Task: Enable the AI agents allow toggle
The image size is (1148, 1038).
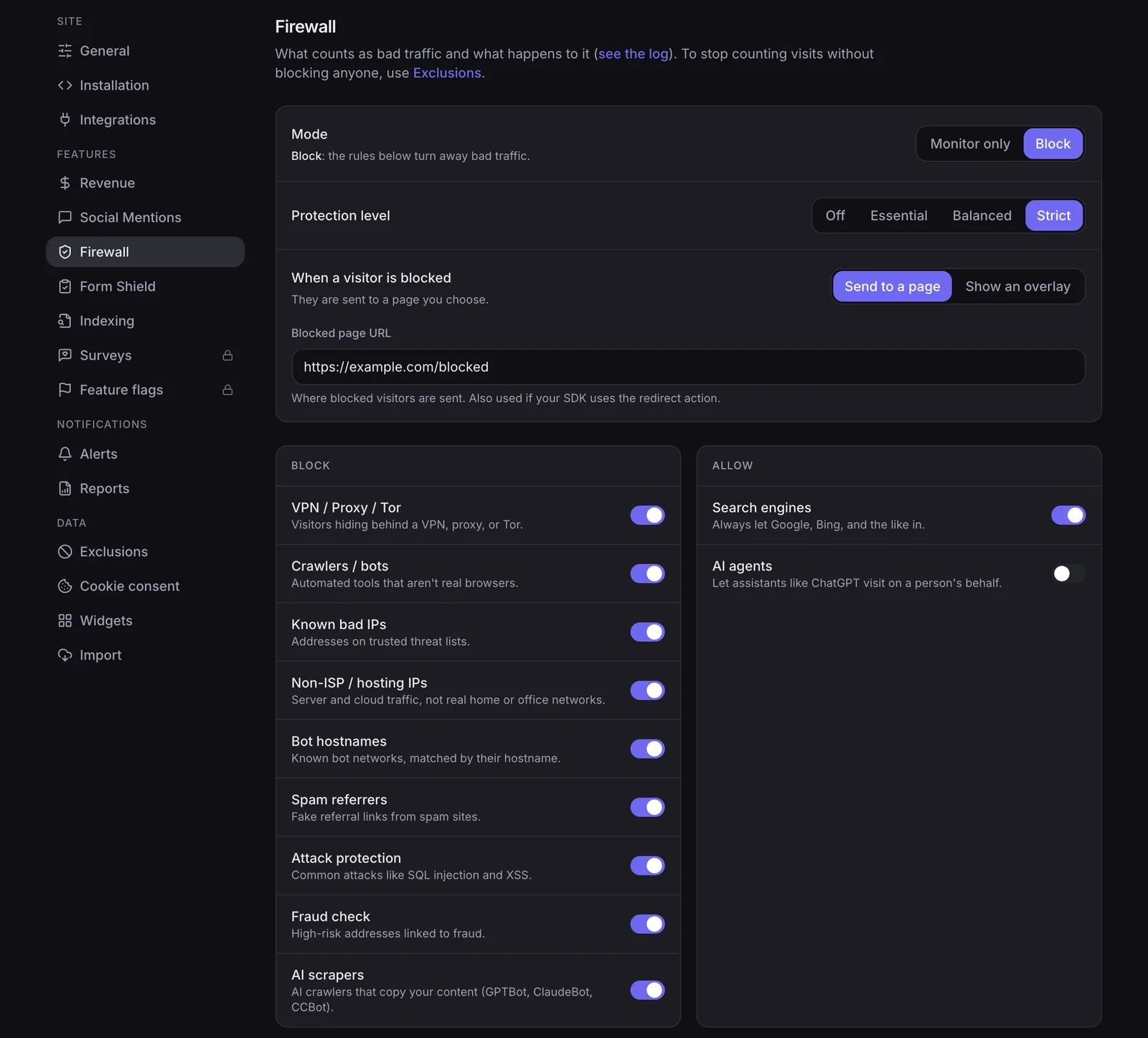Action: point(1068,574)
